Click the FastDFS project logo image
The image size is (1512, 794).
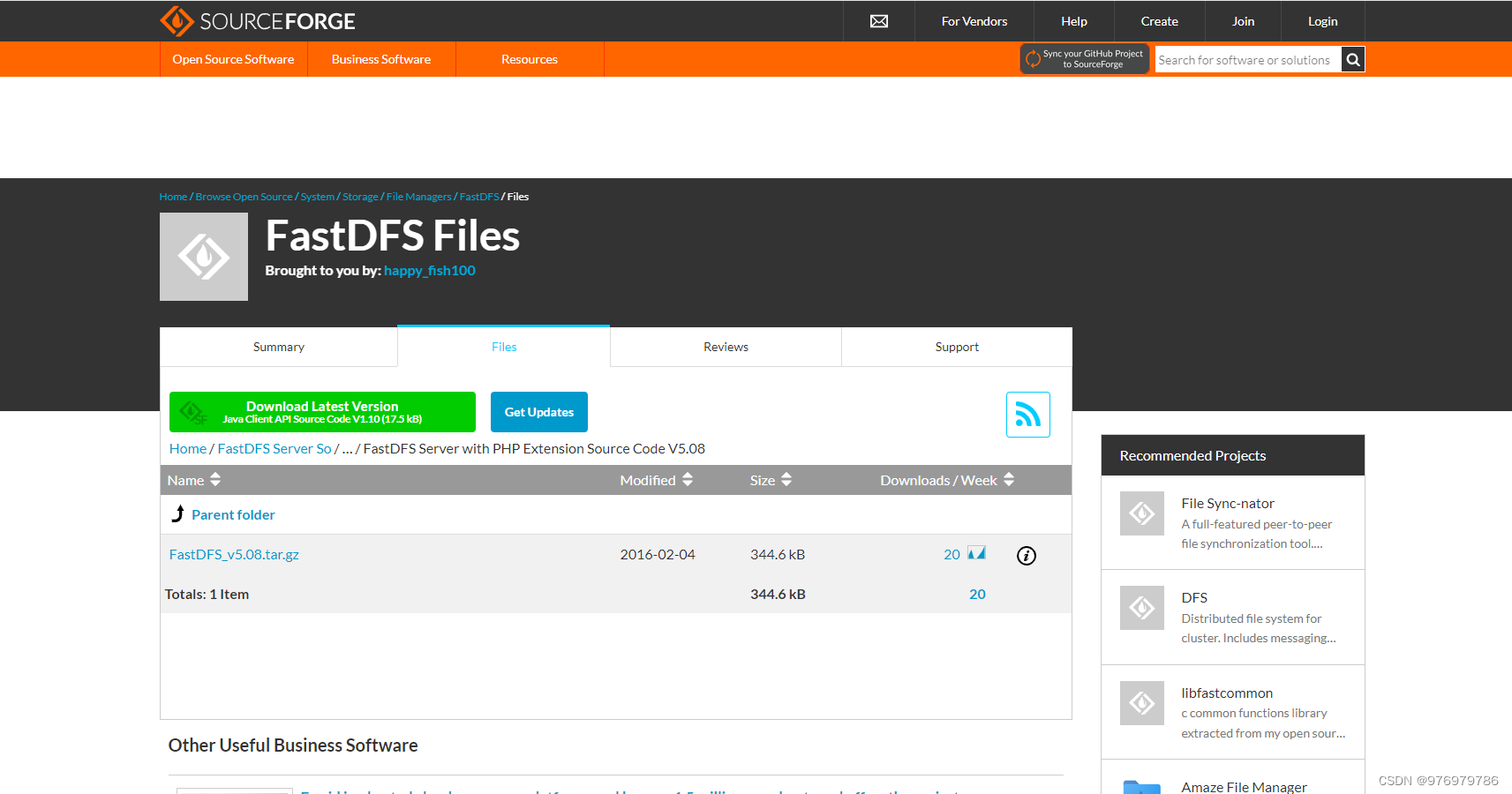tap(204, 257)
